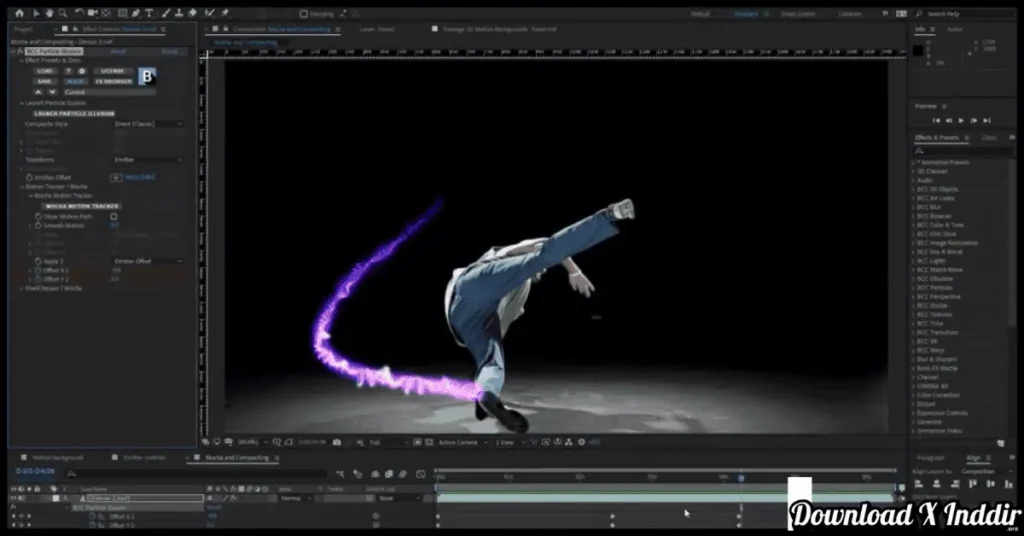
Task: Select the Type tool
Action: click(149, 13)
